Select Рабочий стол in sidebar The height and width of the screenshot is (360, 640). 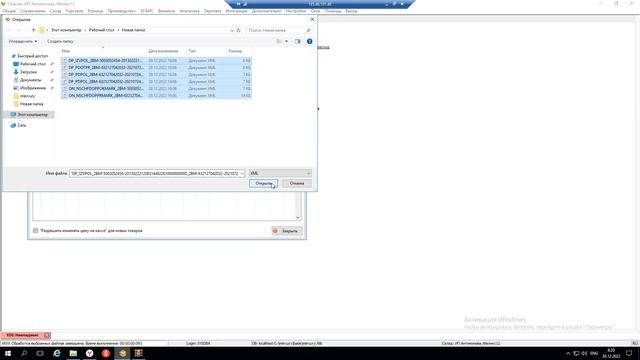point(33,64)
